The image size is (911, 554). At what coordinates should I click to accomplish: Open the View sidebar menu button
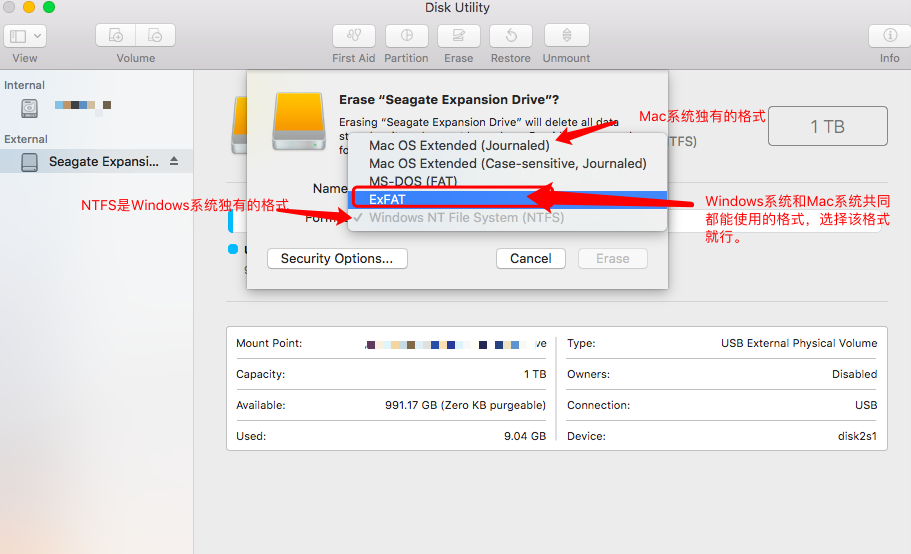tap(25, 36)
